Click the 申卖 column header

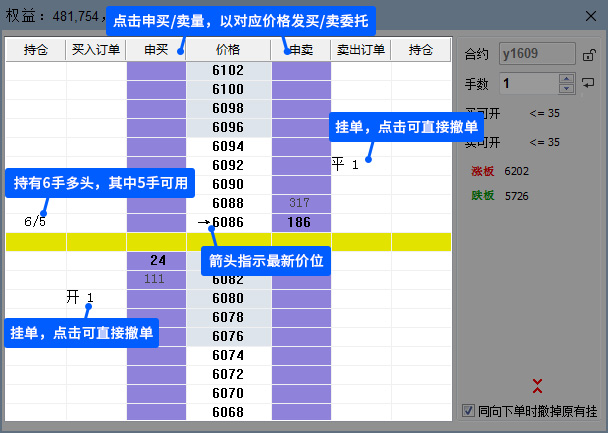coord(301,49)
